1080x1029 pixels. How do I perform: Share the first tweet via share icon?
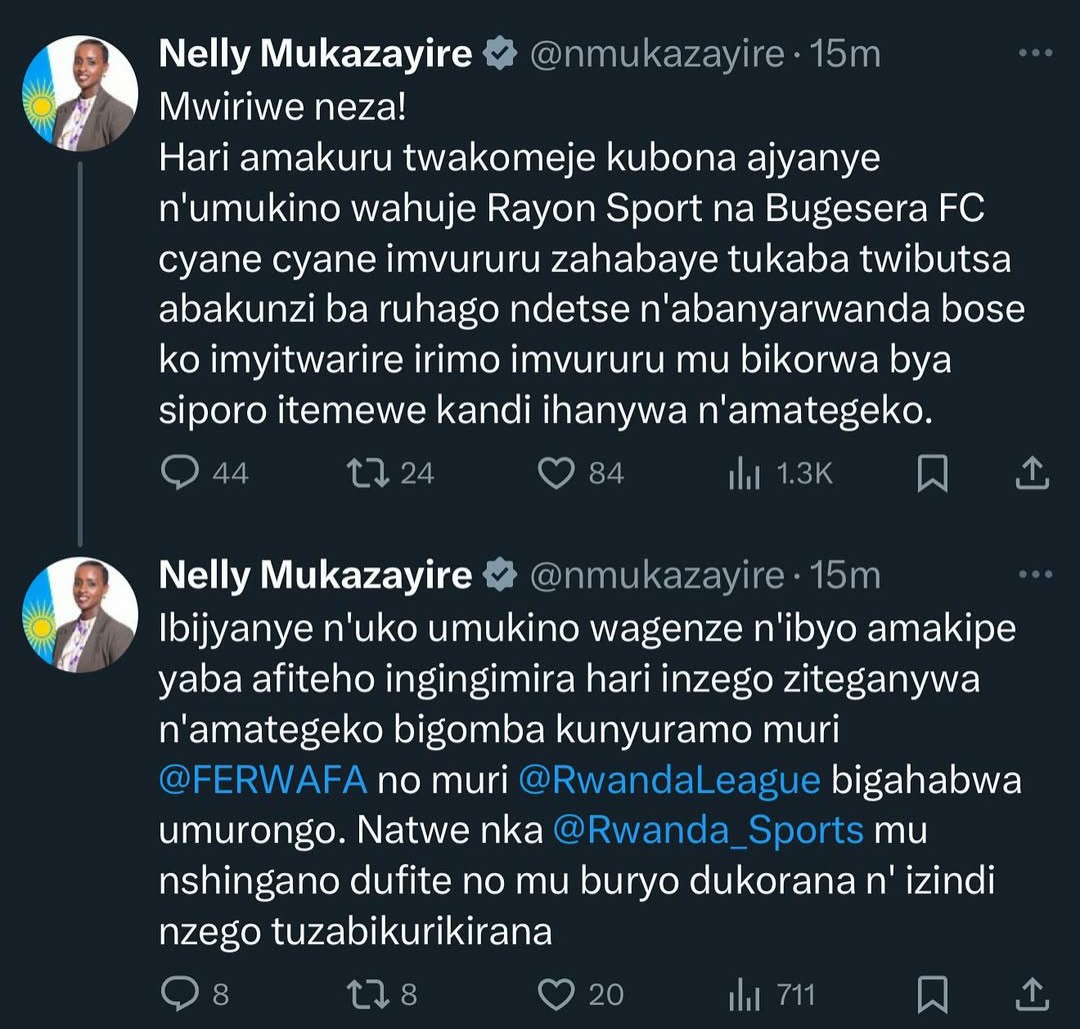click(1031, 473)
